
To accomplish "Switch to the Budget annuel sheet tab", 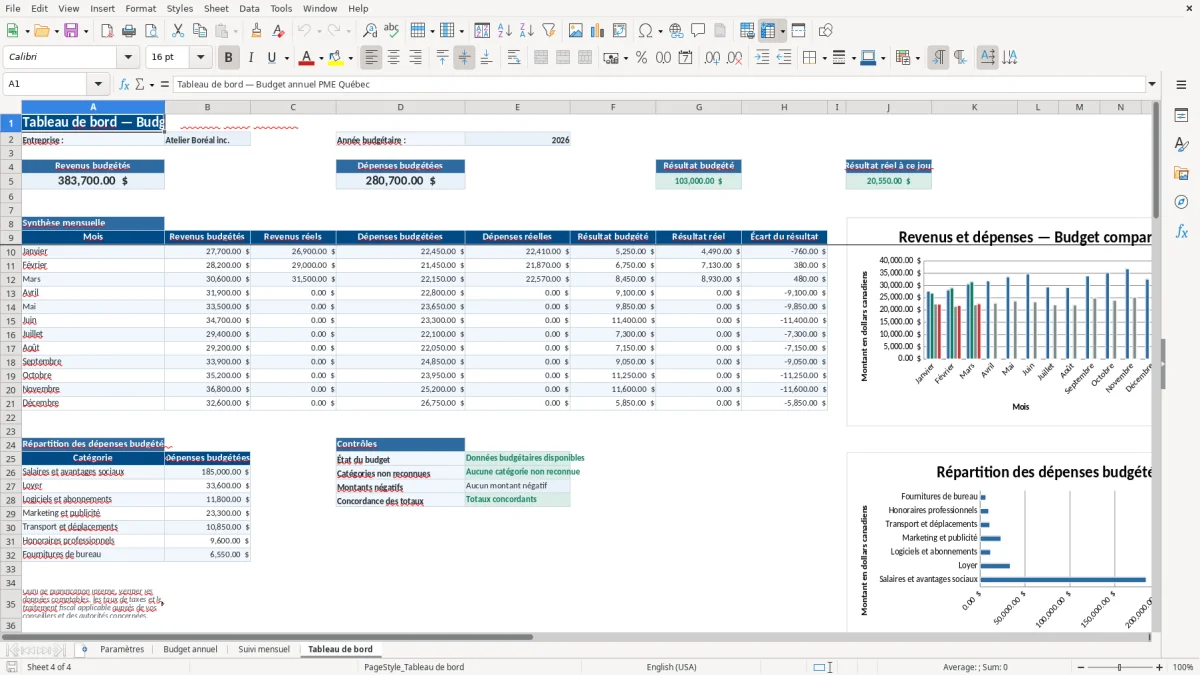I will pyautogui.click(x=190, y=649).
